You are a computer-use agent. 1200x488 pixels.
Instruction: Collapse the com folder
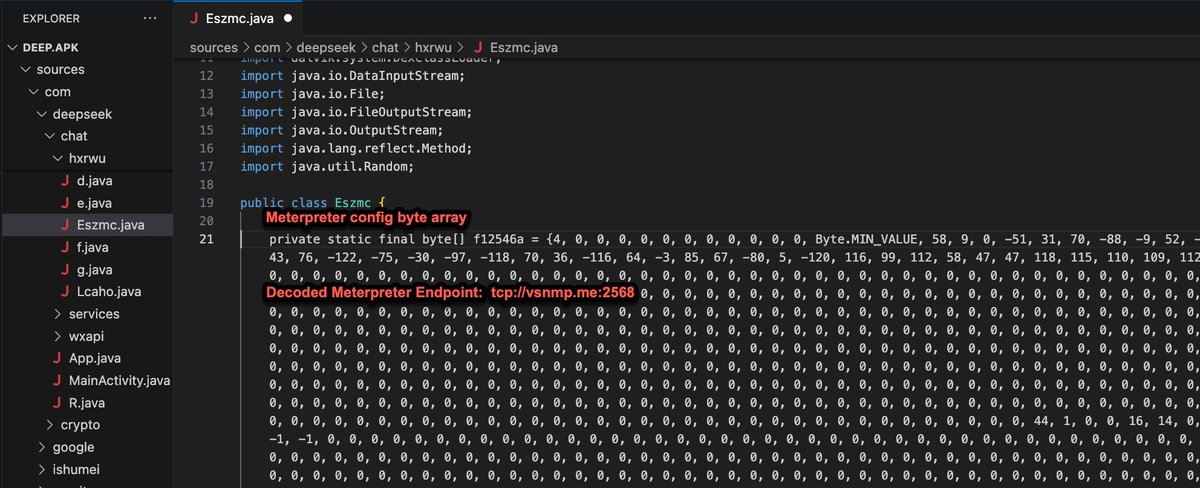click(x=34, y=92)
